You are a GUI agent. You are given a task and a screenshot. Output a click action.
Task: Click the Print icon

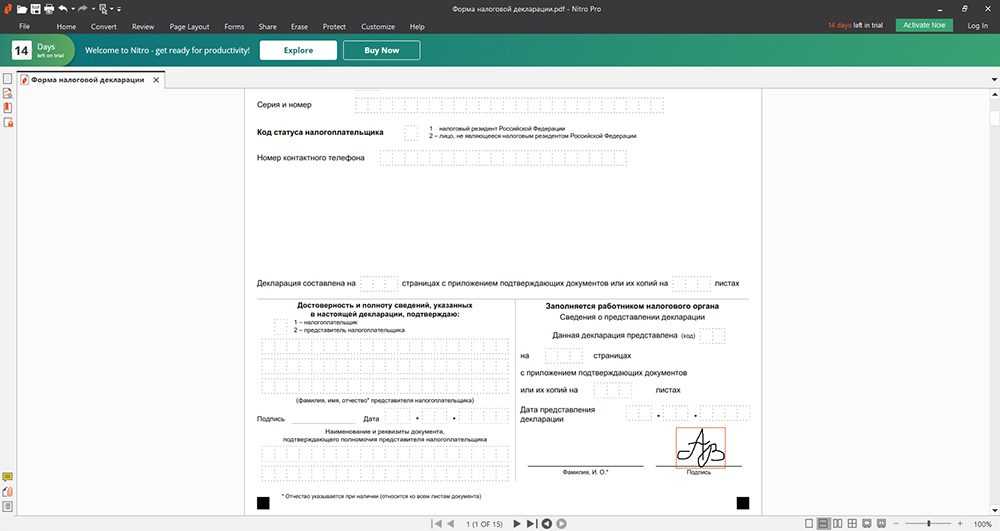coord(47,8)
